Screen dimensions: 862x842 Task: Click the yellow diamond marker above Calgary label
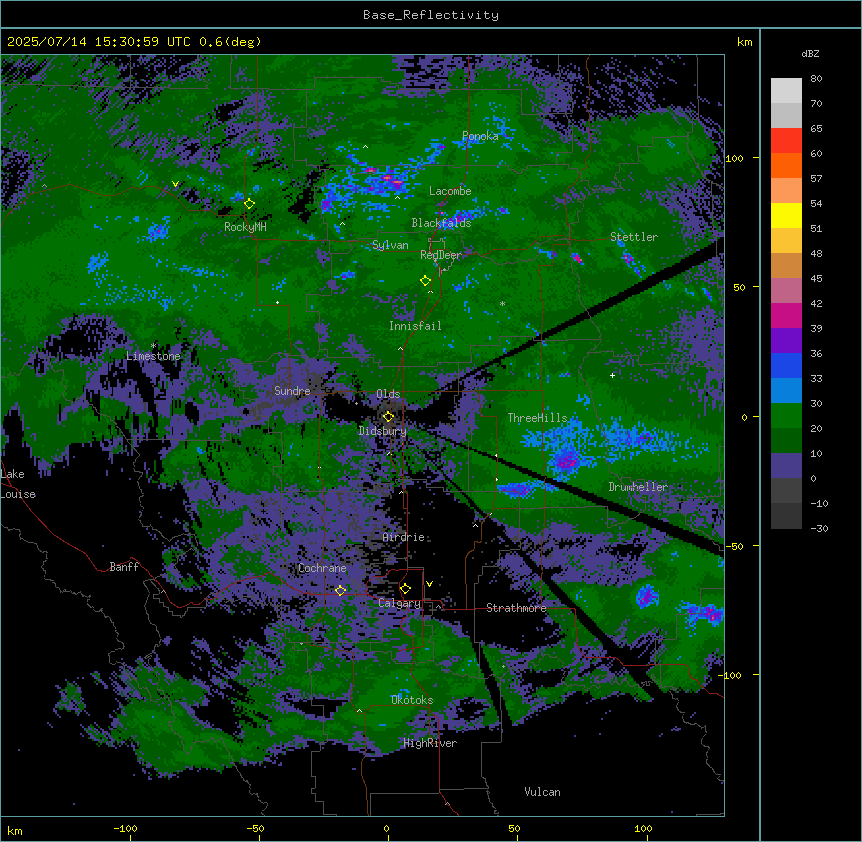click(x=405, y=589)
